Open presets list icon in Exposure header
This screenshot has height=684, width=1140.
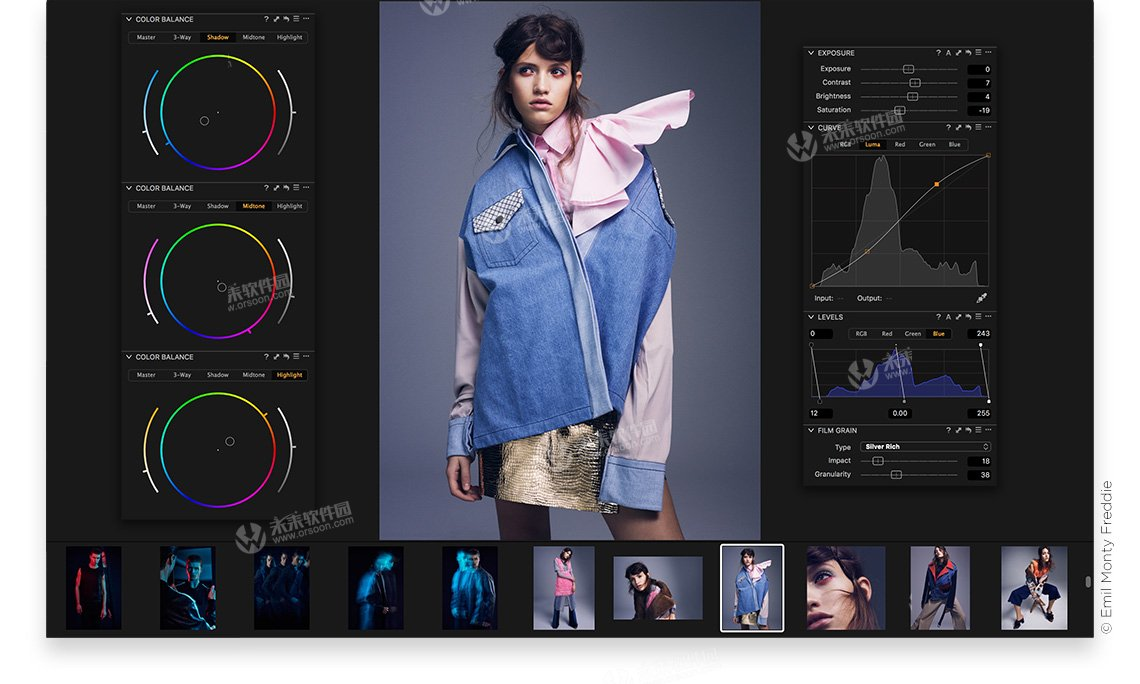click(979, 52)
